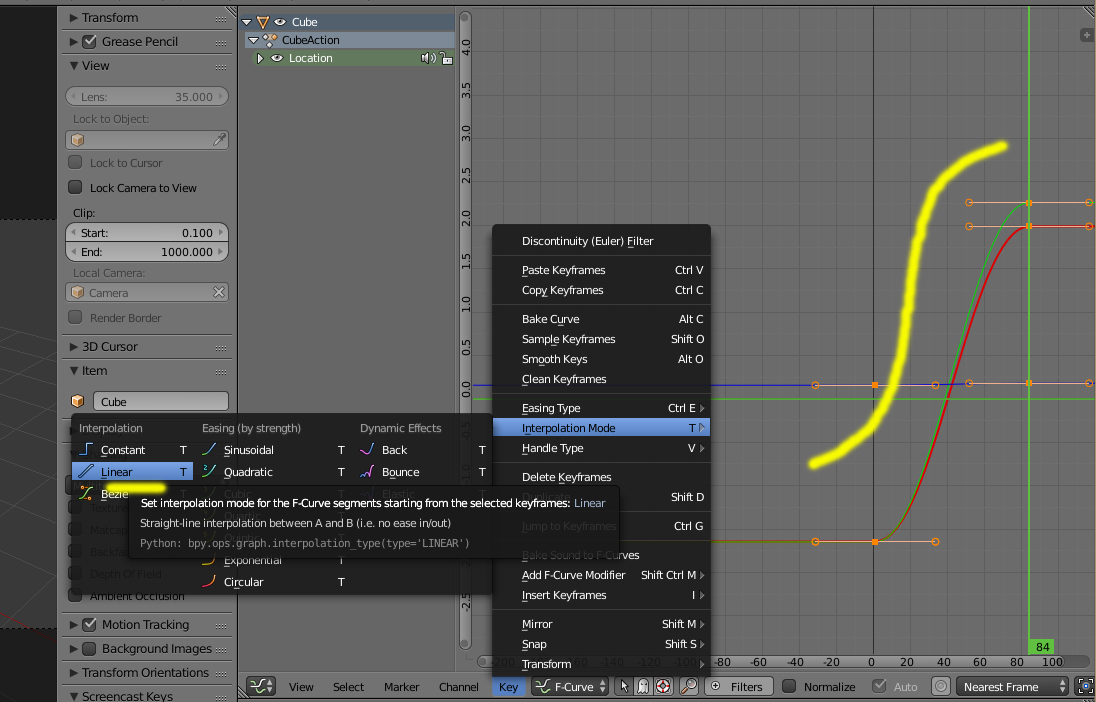Enable the Normalize checkbox
Image resolution: width=1096 pixels, height=702 pixels.
(789, 686)
